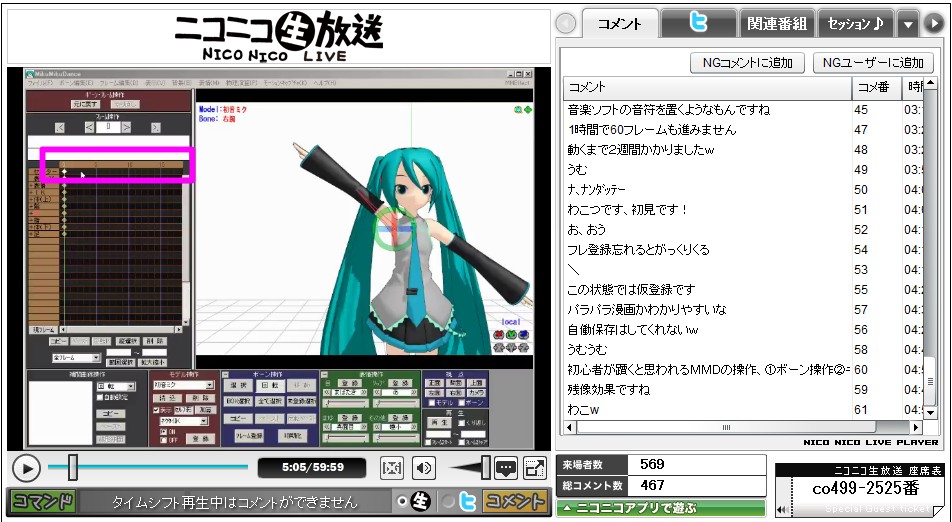Mute audio with the speaker icon
The width and height of the screenshot is (952, 522).
[x=424, y=468]
